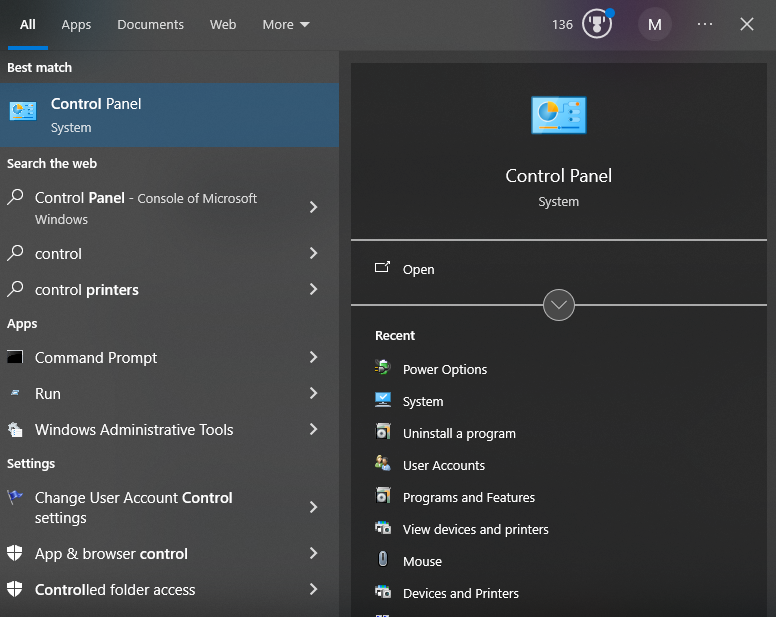776x617 pixels.
Task: Click the App & browser control shield icon
Action: [15, 553]
